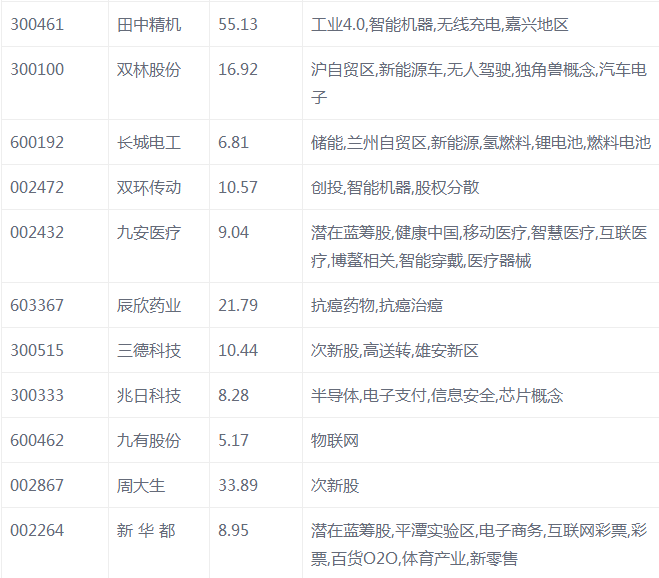Select stock code 600192
This screenshot has height=578, width=659.
[37, 143]
